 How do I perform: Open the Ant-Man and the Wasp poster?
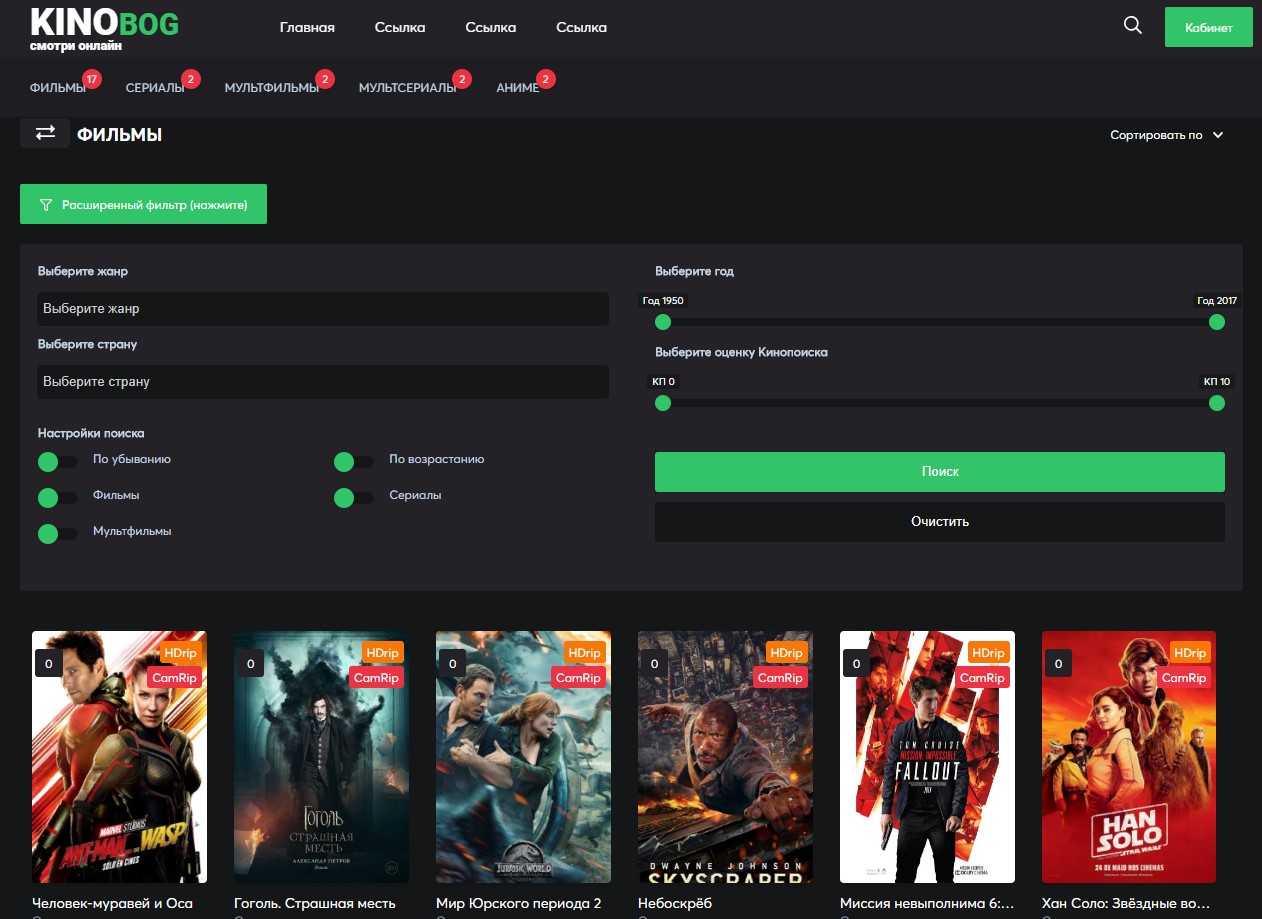(119, 757)
